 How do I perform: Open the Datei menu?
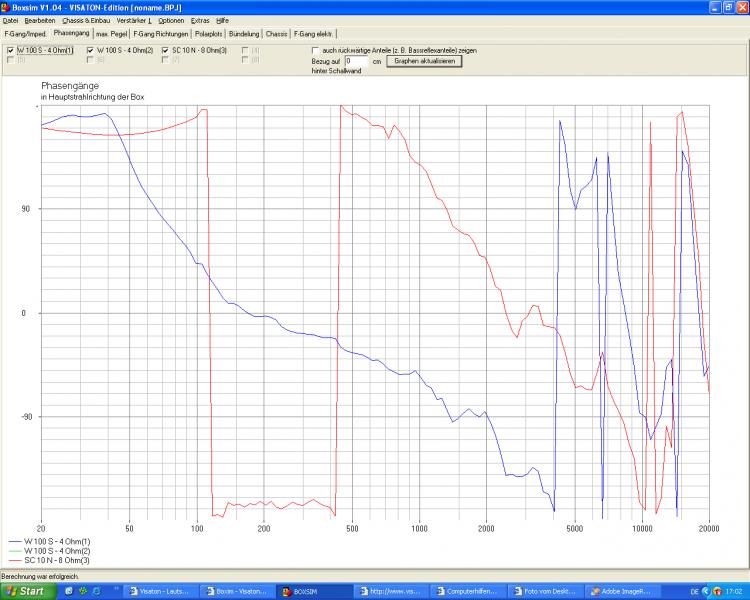tap(10, 20)
